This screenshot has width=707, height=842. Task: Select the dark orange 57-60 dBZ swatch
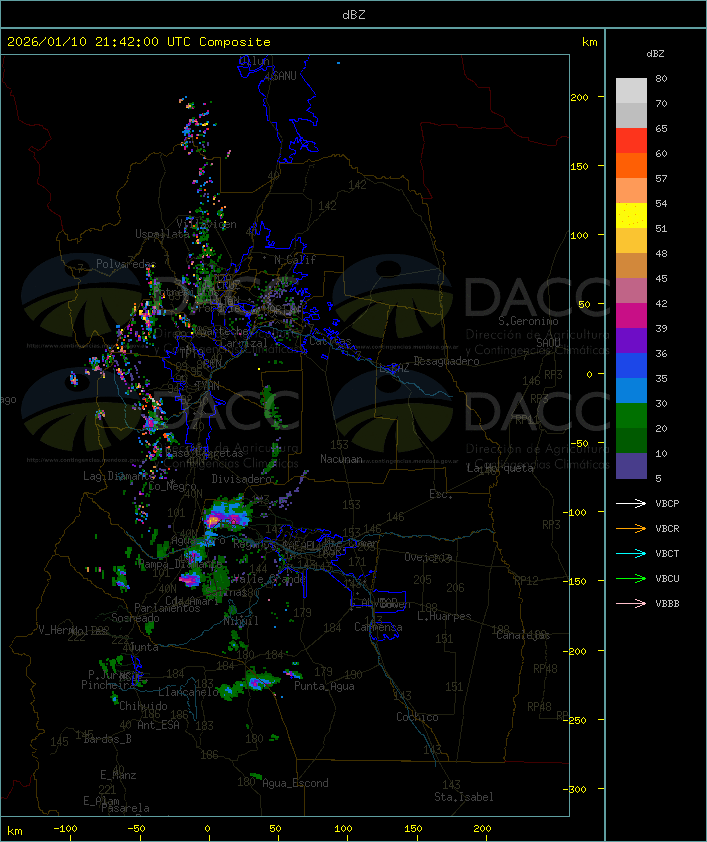tap(631, 165)
